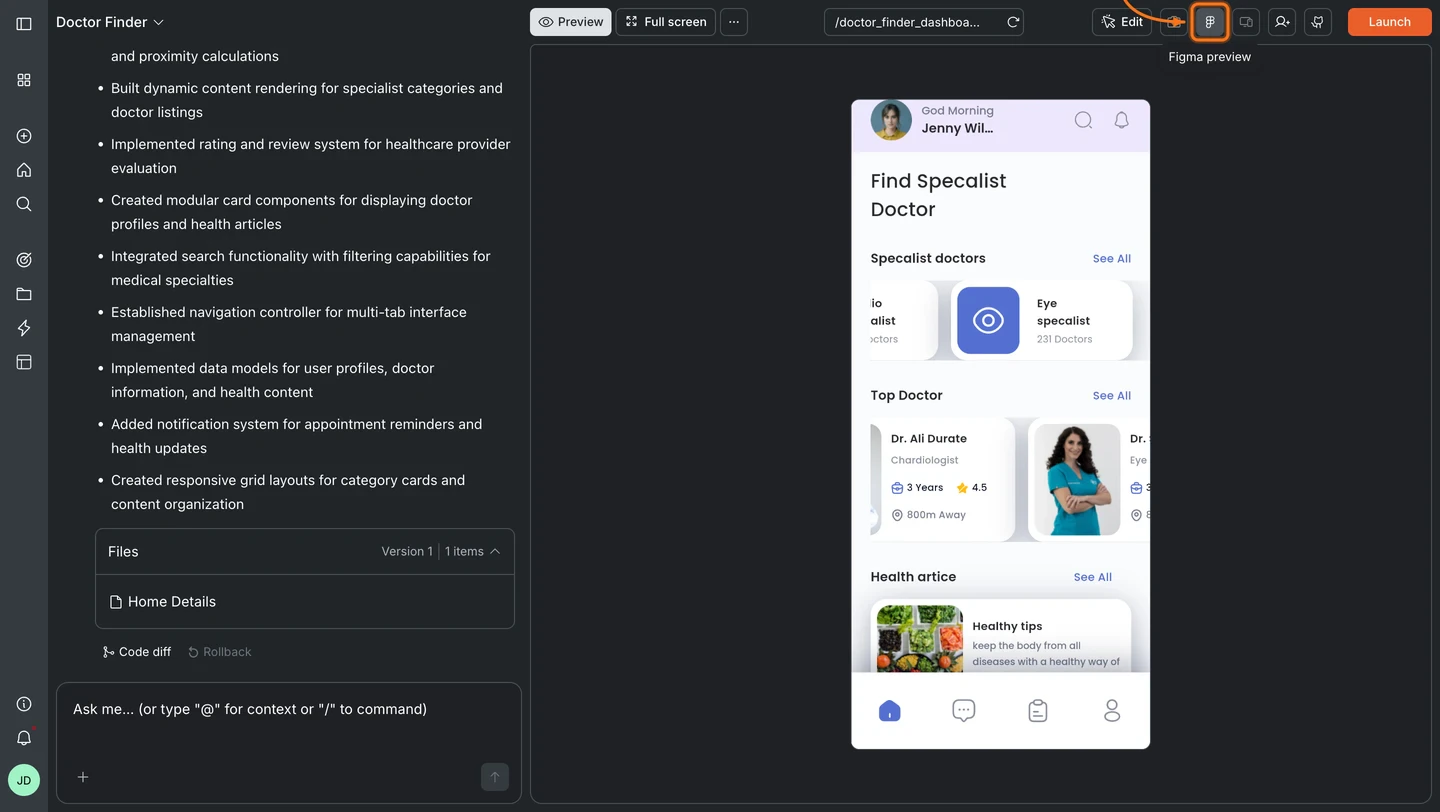Select the Preview tab
The image size is (1440, 812).
[570, 21]
